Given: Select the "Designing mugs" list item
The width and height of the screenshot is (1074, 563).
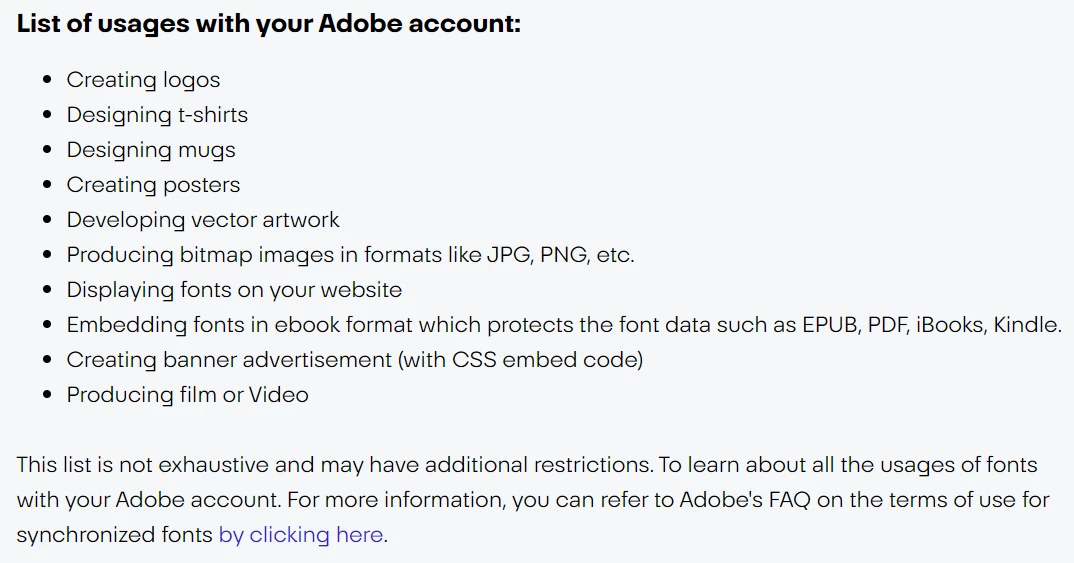Looking at the screenshot, I should (x=151, y=150).
